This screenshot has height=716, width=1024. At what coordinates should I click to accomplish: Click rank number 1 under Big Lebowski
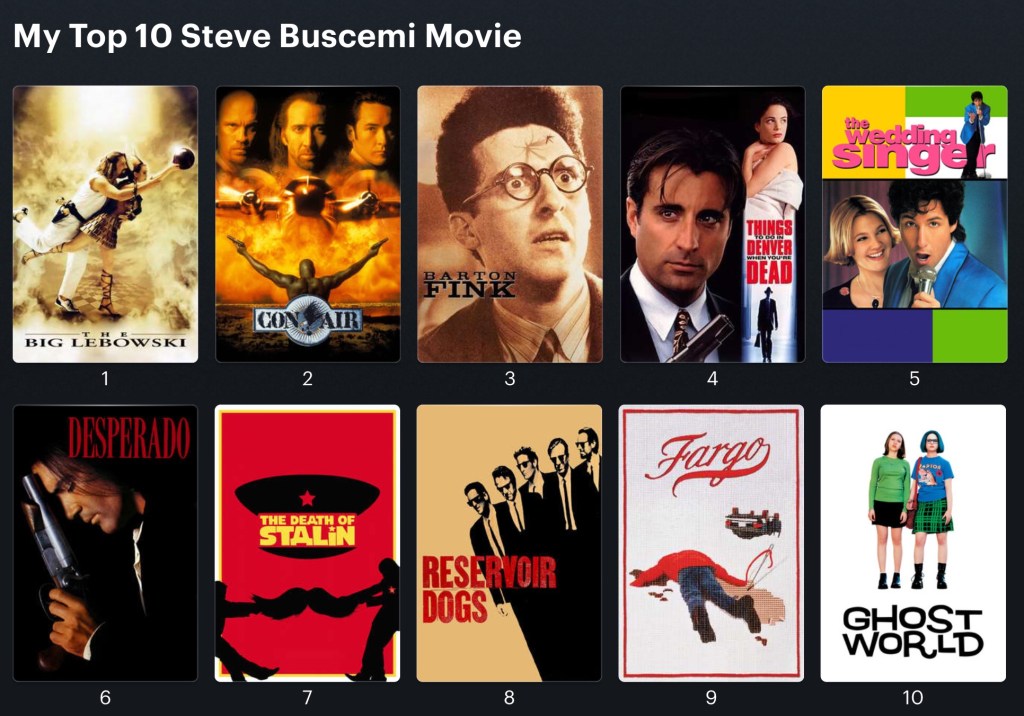[105, 378]
